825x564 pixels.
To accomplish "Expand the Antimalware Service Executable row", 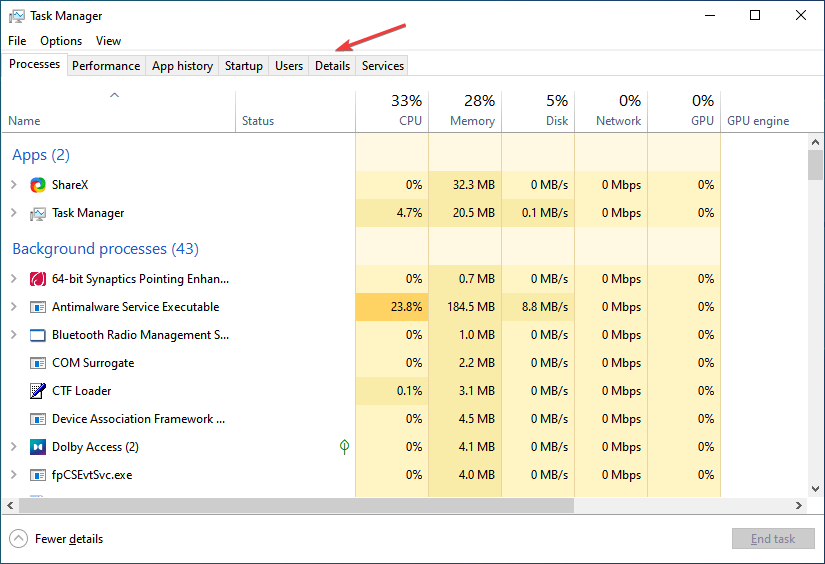I will pos(14,307).
